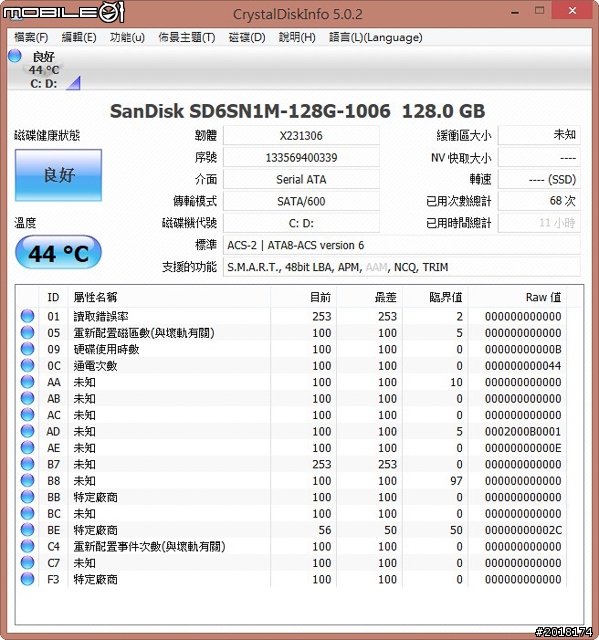Screen dimensions: 599x640
Task: Click the power-on count value 68 次
Action: coord(539,201)
